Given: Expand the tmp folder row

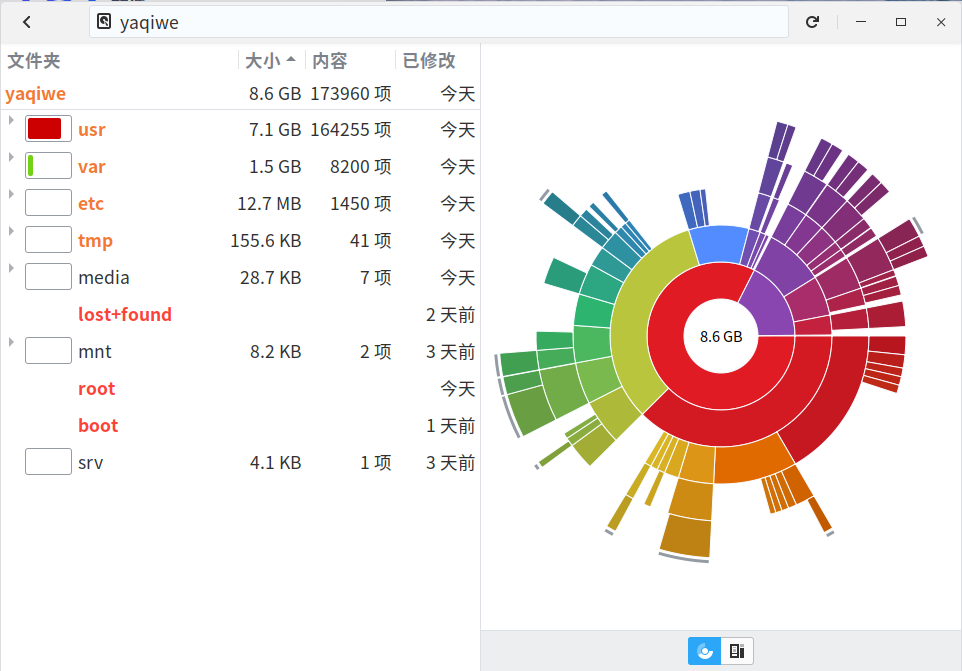Looking at the screenshot, I should [11, 231].
